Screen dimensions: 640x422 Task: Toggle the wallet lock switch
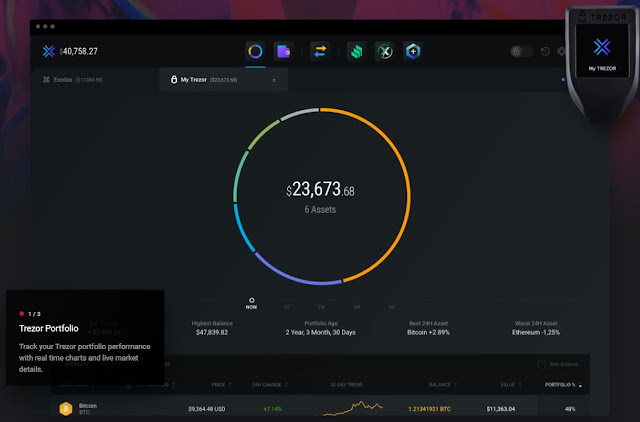click(521, 51)
